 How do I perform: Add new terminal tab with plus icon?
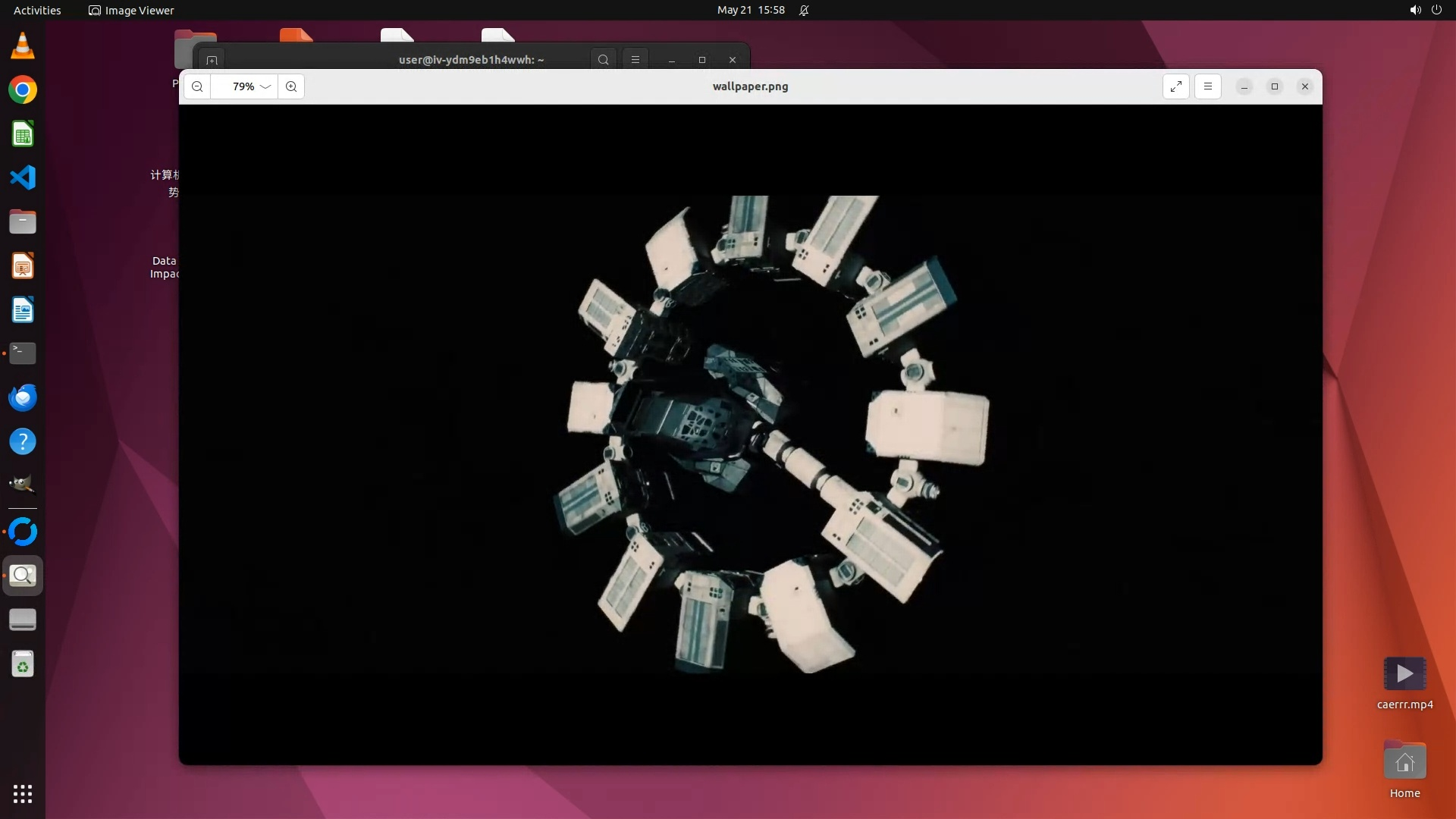pyautogui.click(x=212, y=60)
